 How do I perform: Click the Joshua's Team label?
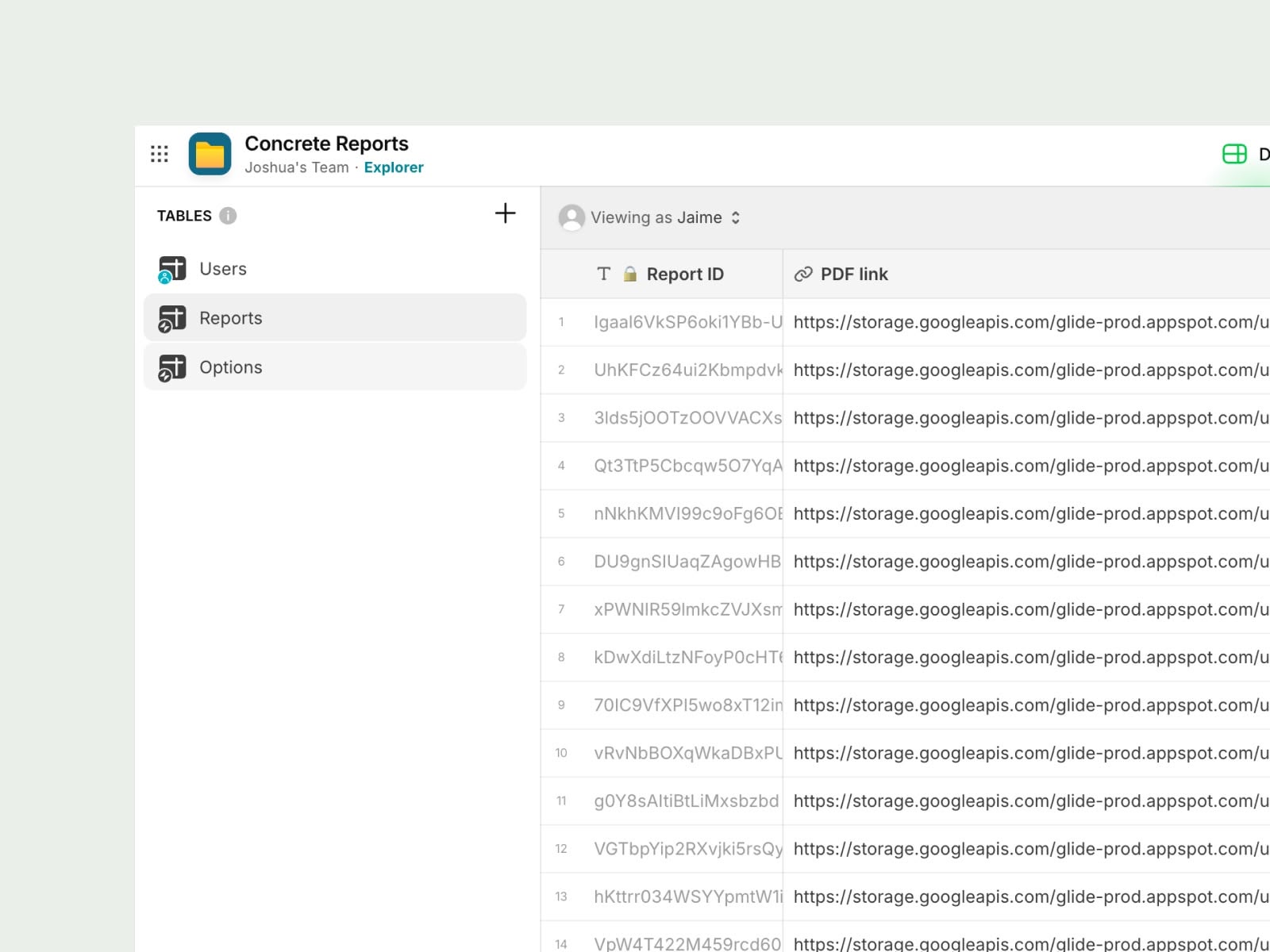297,167
